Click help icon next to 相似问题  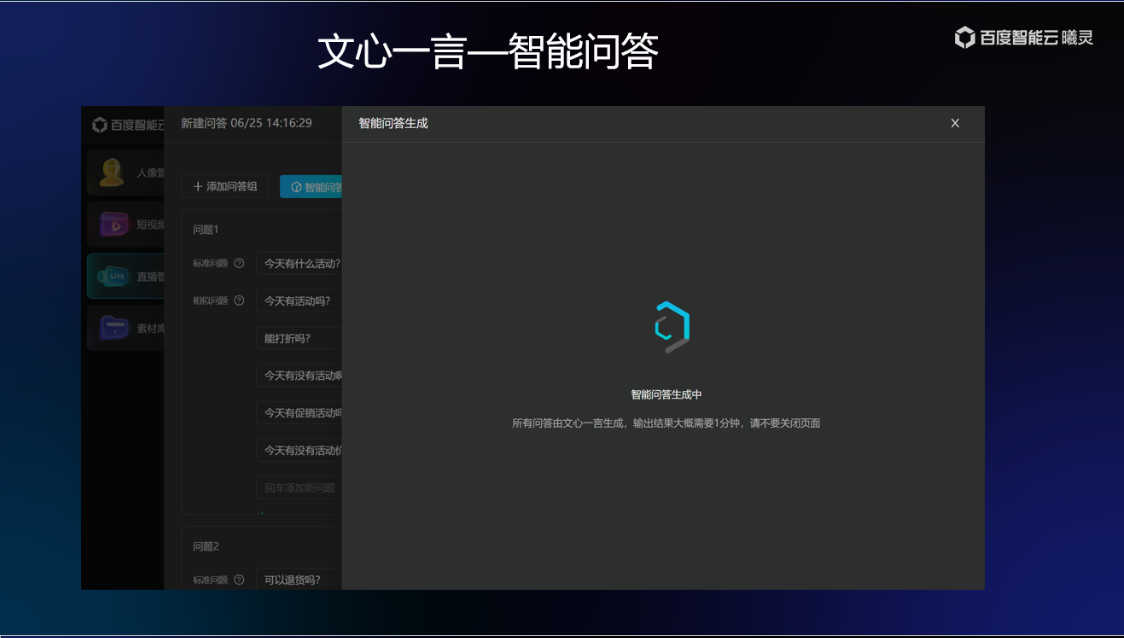coord(239,300)
